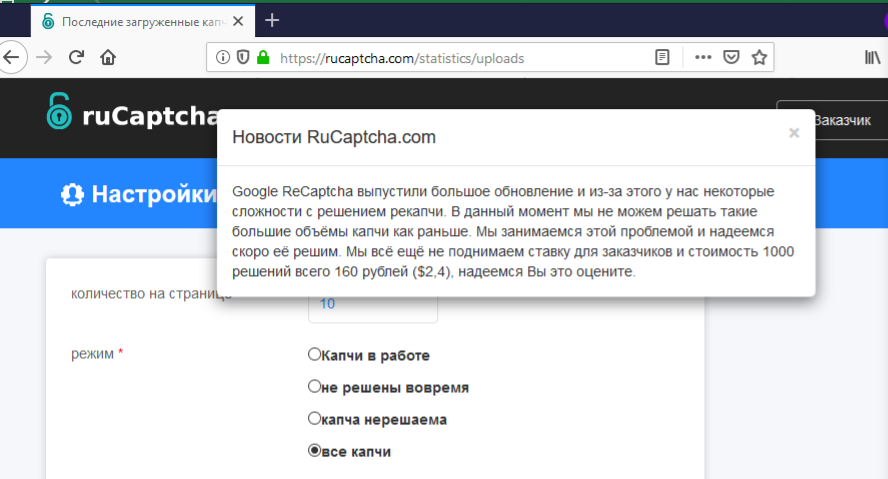Select 'не решены вовремя' radio option
The height and width of the screenshot is (479, 888).
tap(314, 386)
